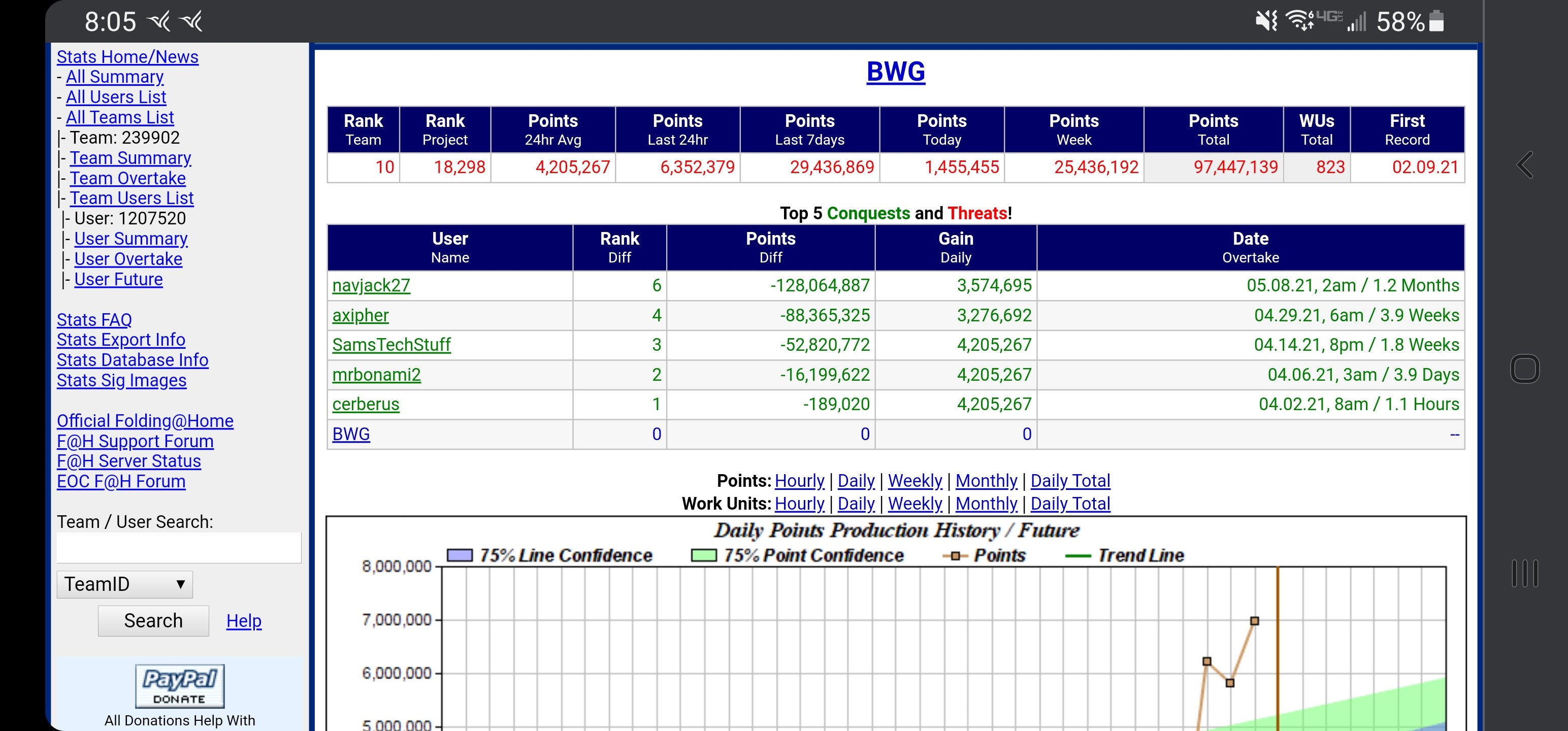The image size is (1568, 731).
Task: Open Stats Home/News link
Action: point(128,57)
